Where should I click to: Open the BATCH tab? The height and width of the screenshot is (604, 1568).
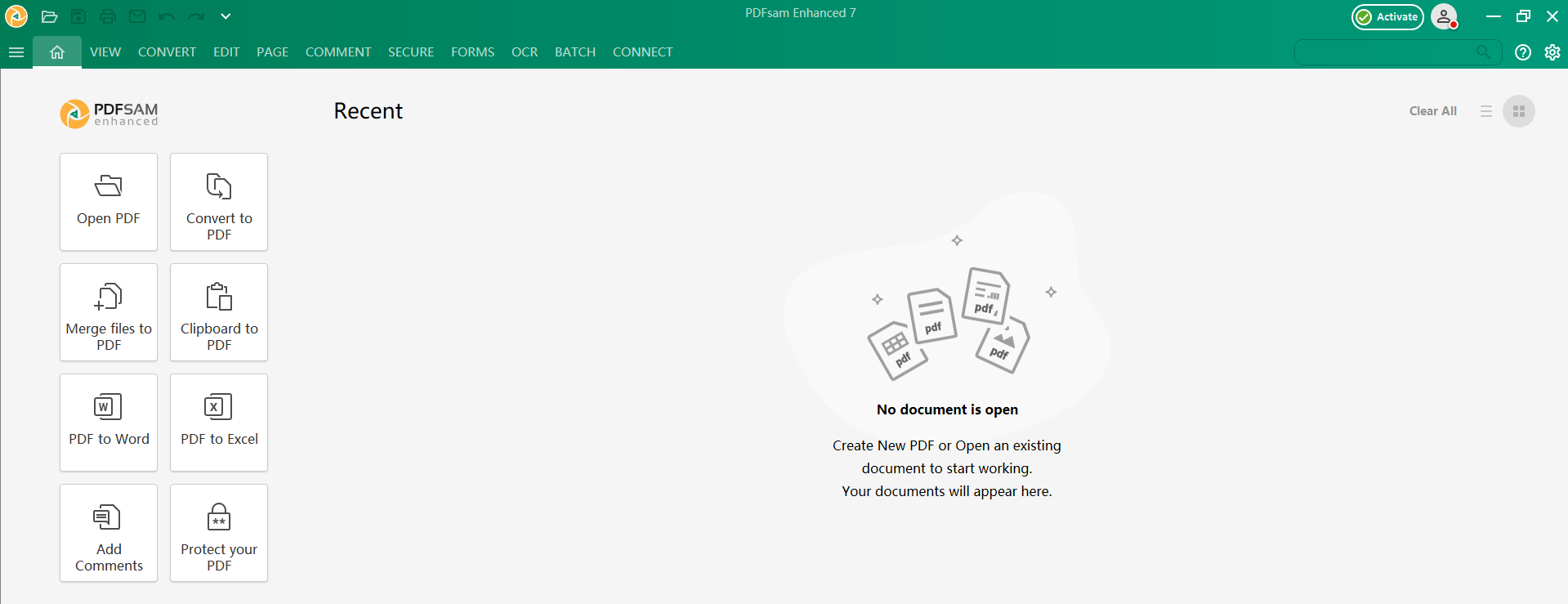coord(575,52)
